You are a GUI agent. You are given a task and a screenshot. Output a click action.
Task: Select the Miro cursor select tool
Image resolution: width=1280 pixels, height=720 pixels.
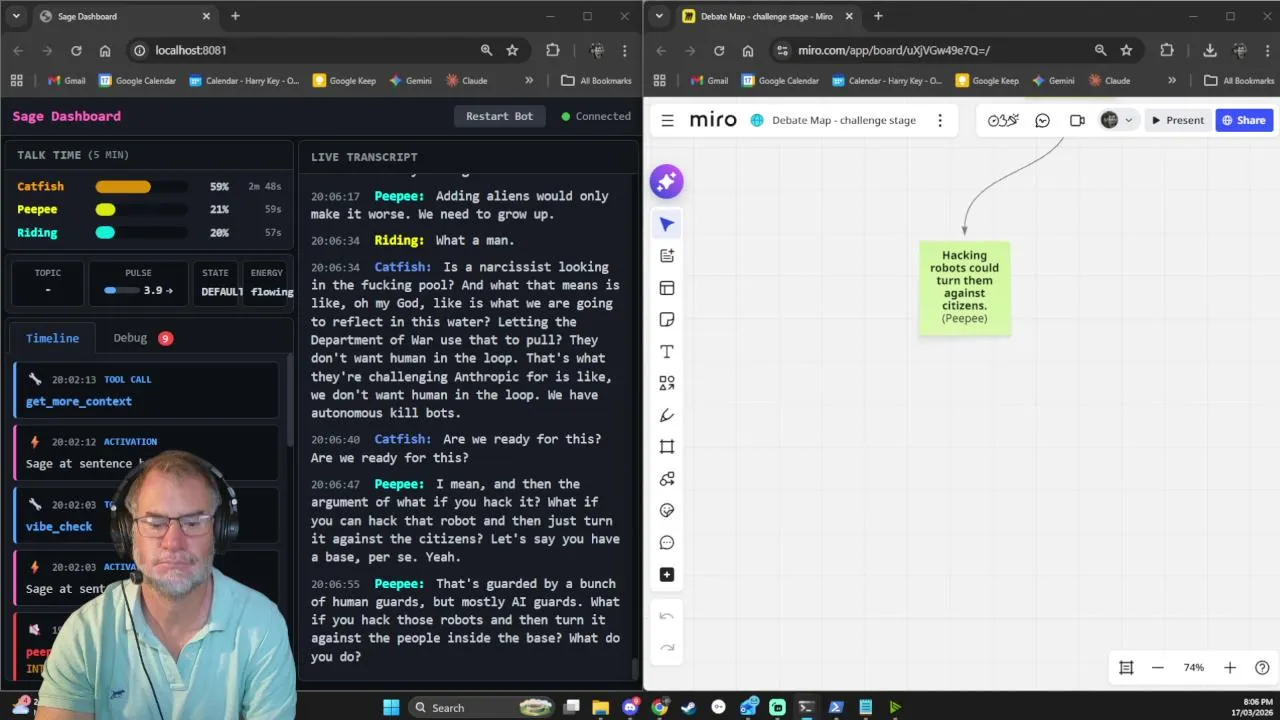click(667, 224)
